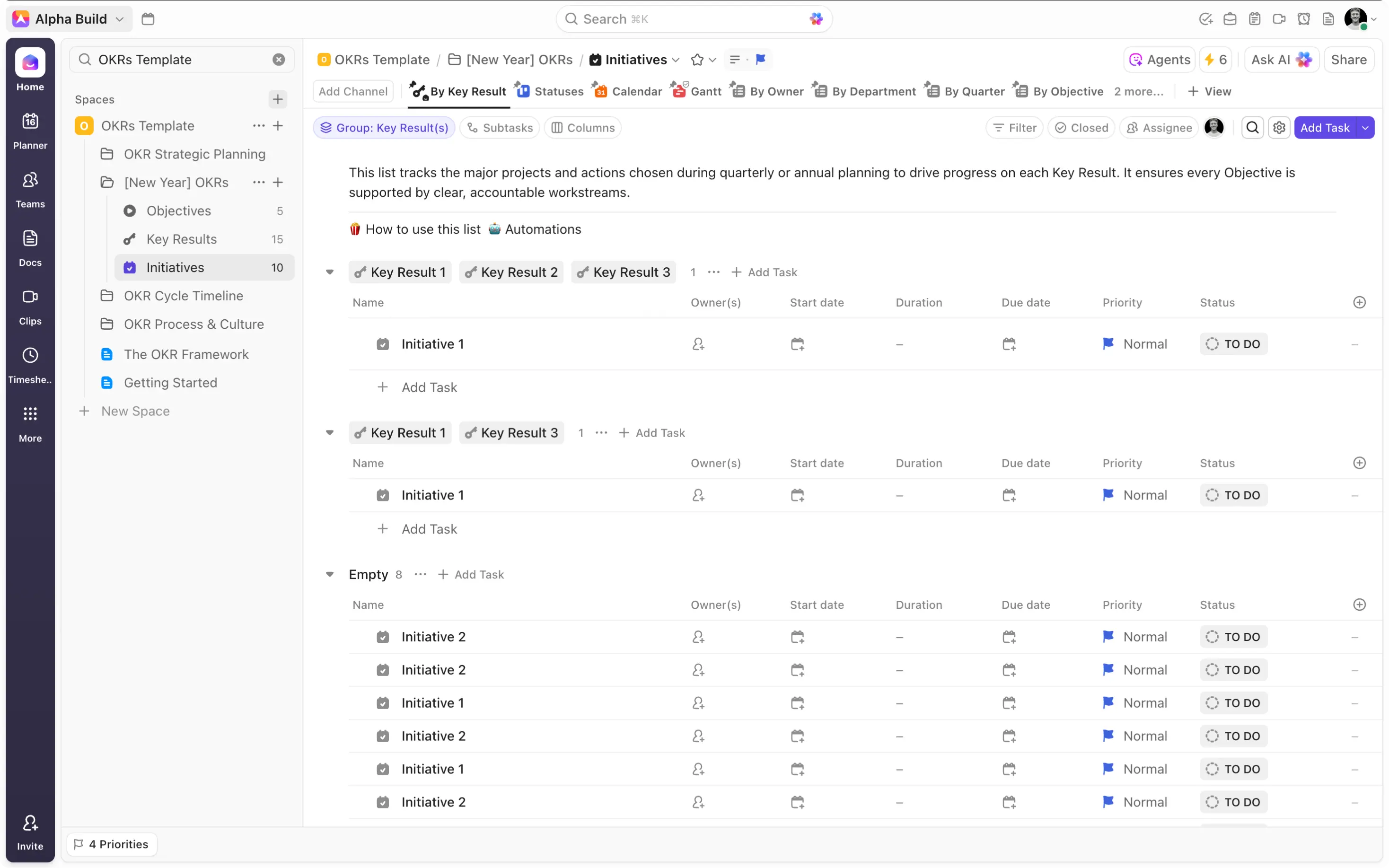Open the Add Task dropdown arrow

(1365, 127)
